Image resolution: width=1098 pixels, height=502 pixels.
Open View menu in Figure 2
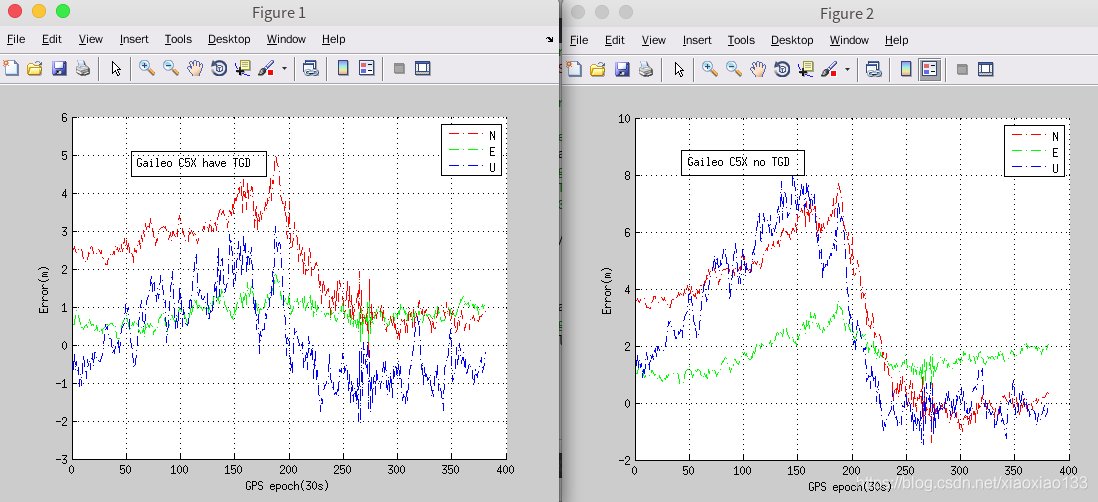653,40
